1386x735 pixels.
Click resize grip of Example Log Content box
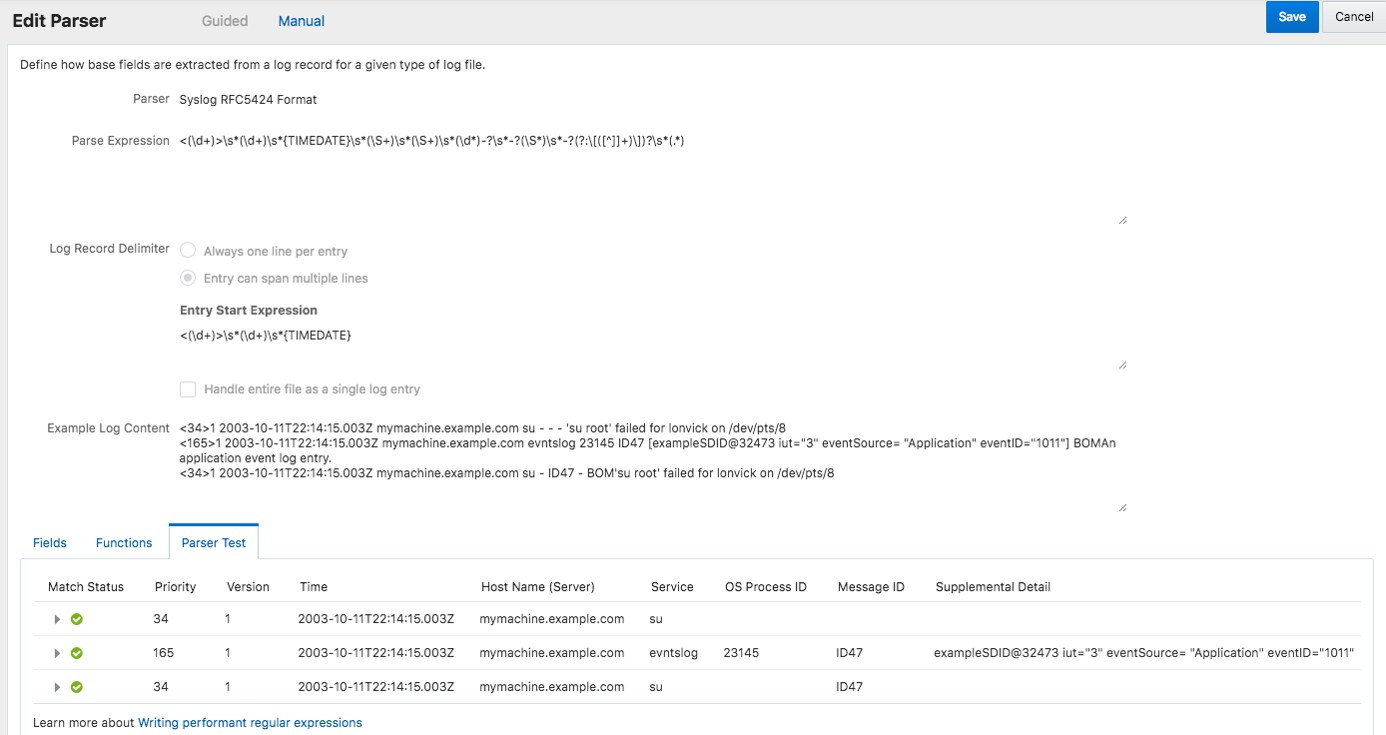(1122, 508)
